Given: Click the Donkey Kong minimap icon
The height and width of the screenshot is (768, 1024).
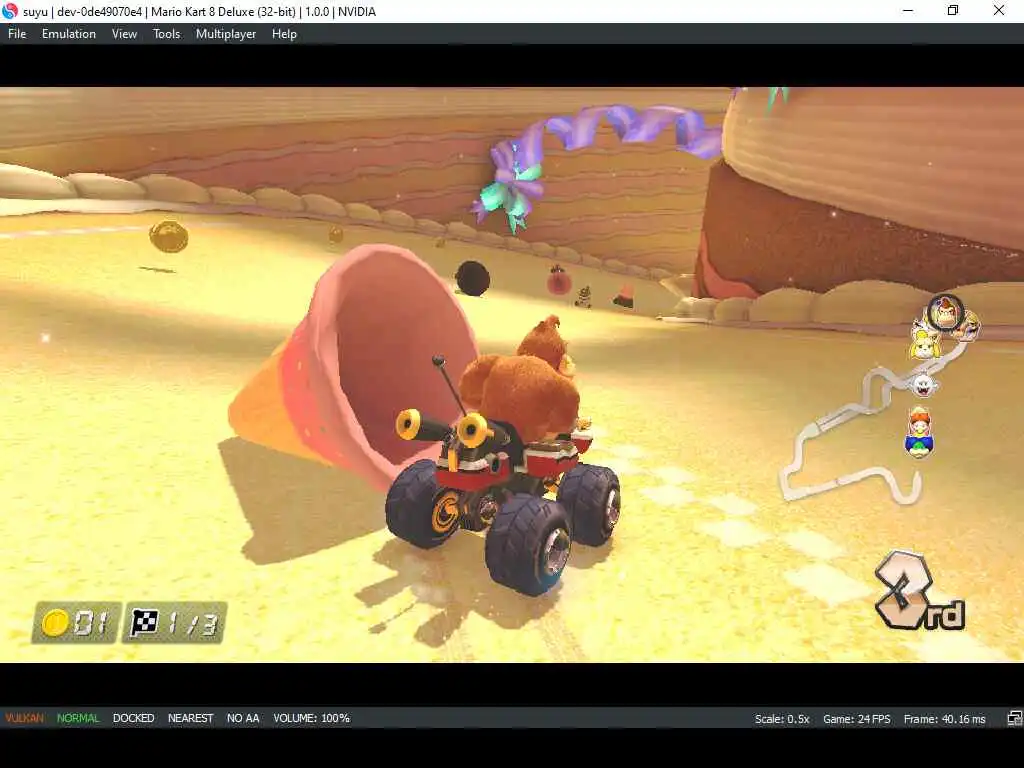Looking at the screenshot, I should (946, 313).
